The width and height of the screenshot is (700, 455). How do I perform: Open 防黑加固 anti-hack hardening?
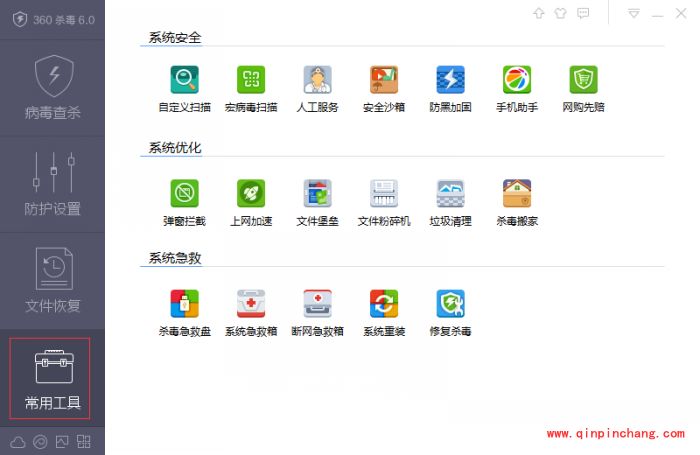pos(450,88)
